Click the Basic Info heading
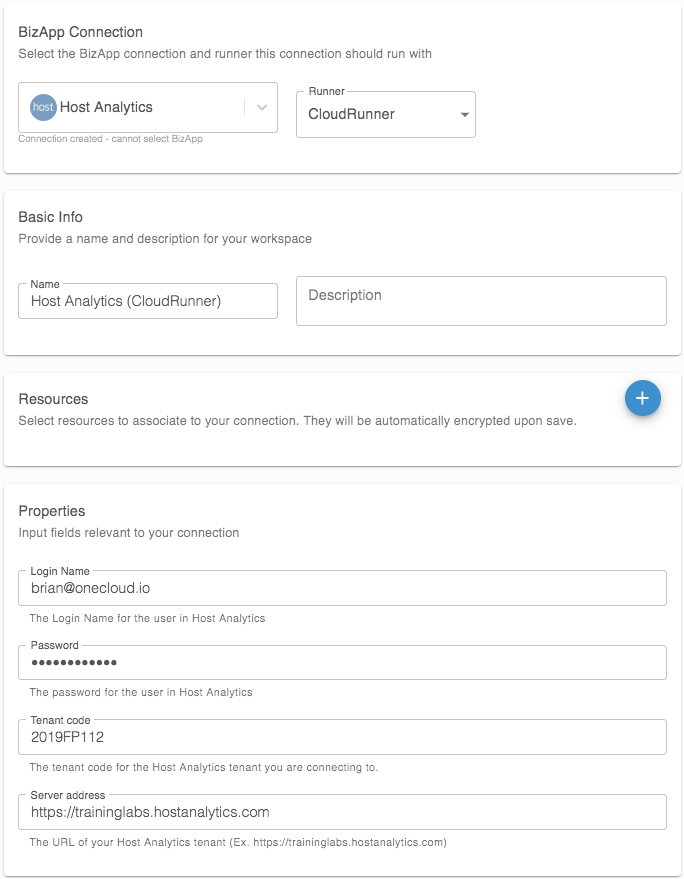Viewport: 684px width, 879px height. click(50, 217)
